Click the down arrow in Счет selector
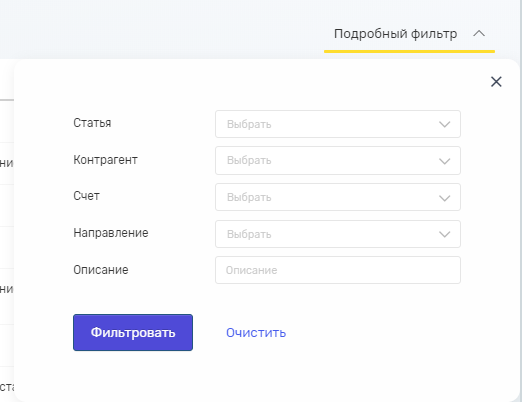The height and width of the screenshot is (402, 522). click(x=445, y=198)
